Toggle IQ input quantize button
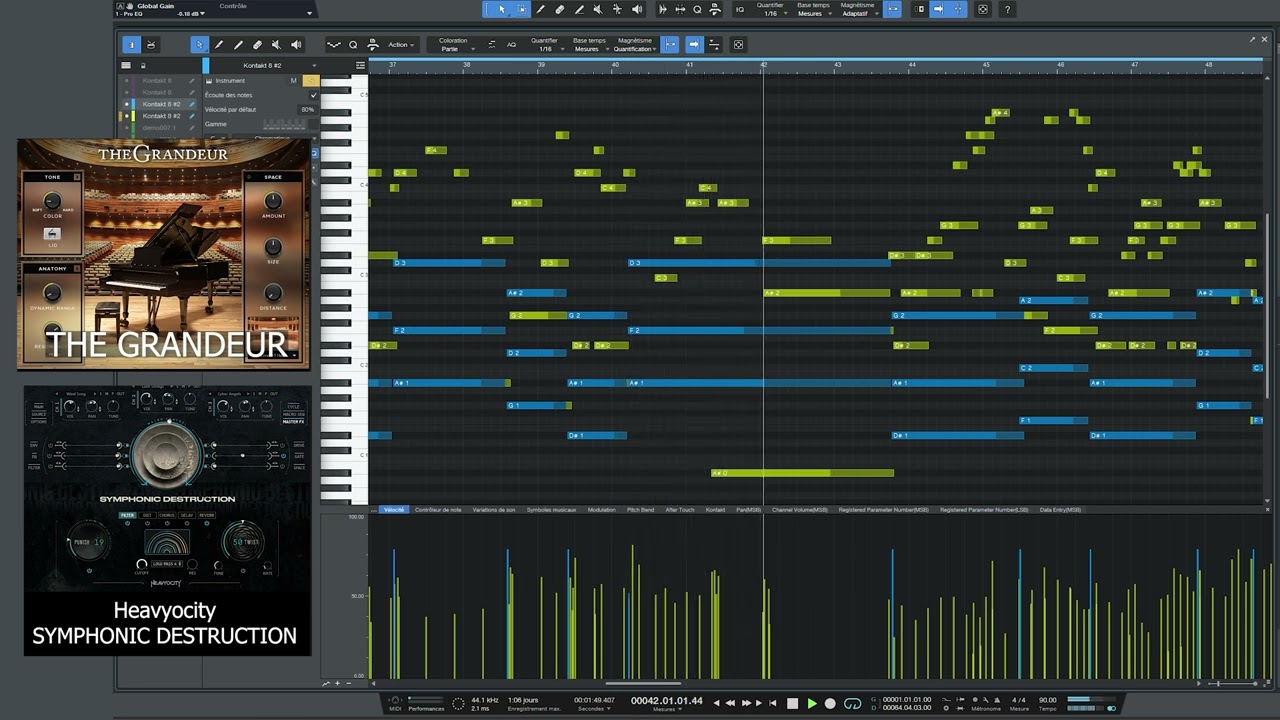The width and height of the screenshot is (1280, 720). [740, 9]
